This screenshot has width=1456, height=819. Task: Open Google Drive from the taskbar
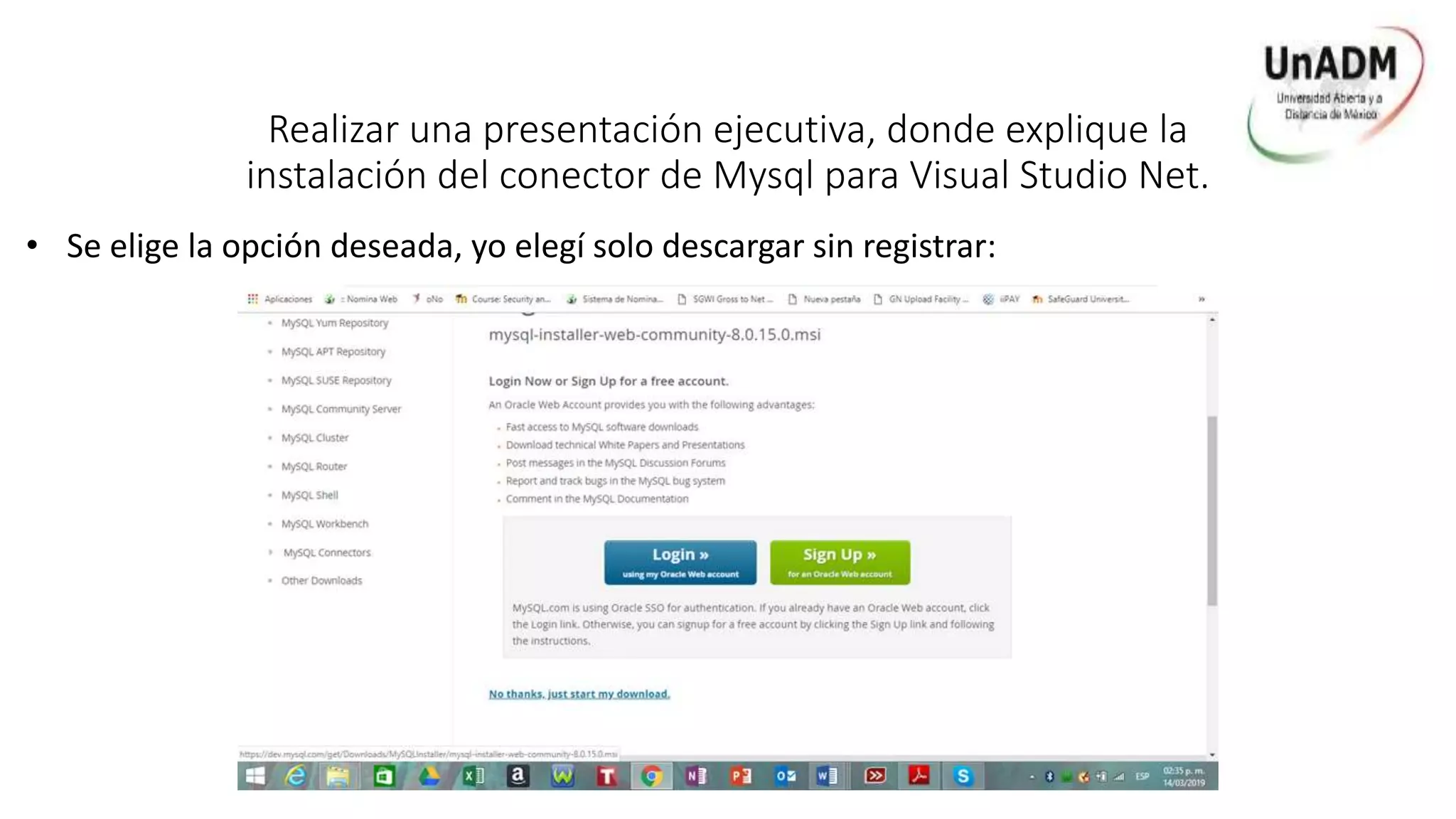429,776
